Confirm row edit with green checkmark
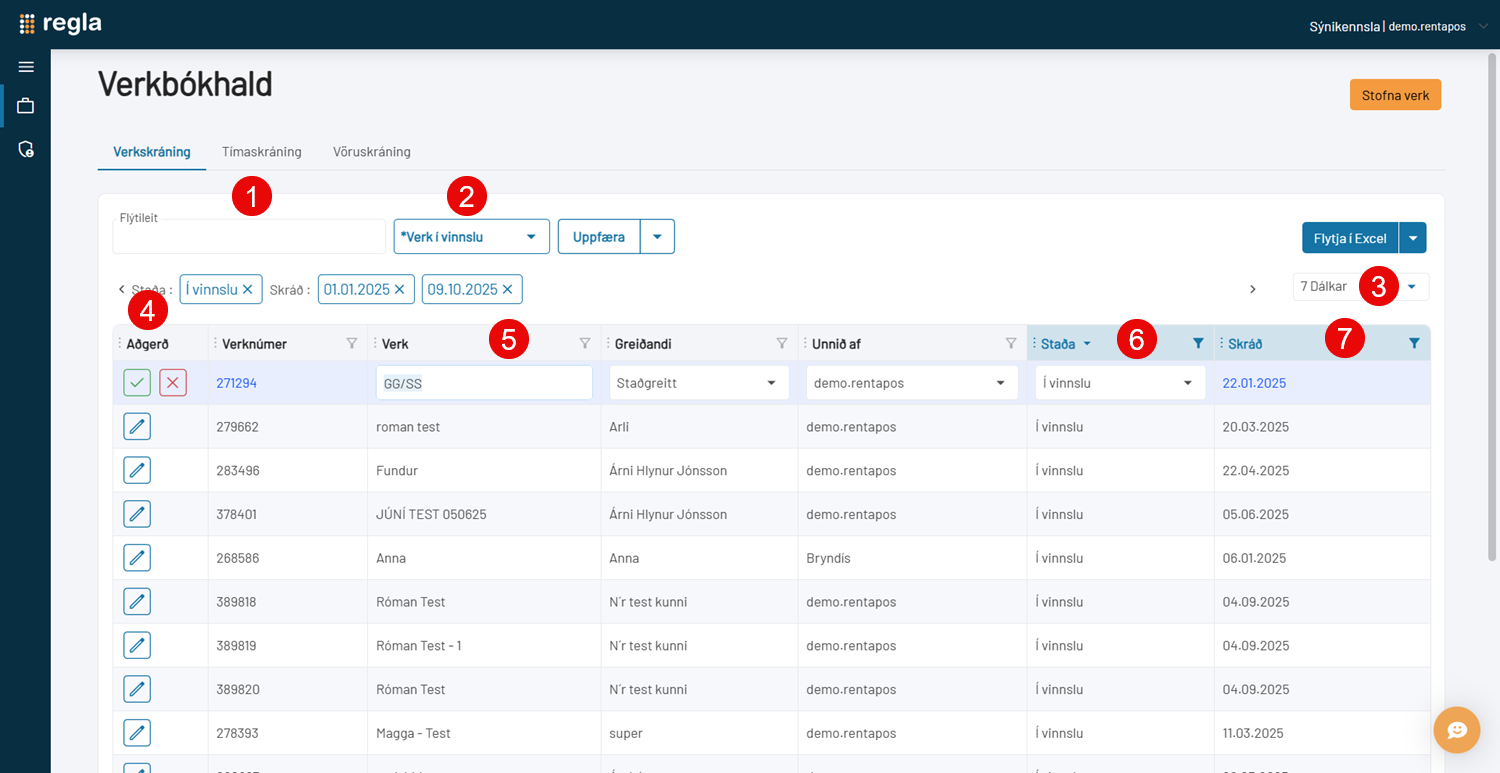Screen dimensions: 1500x773 137,383
